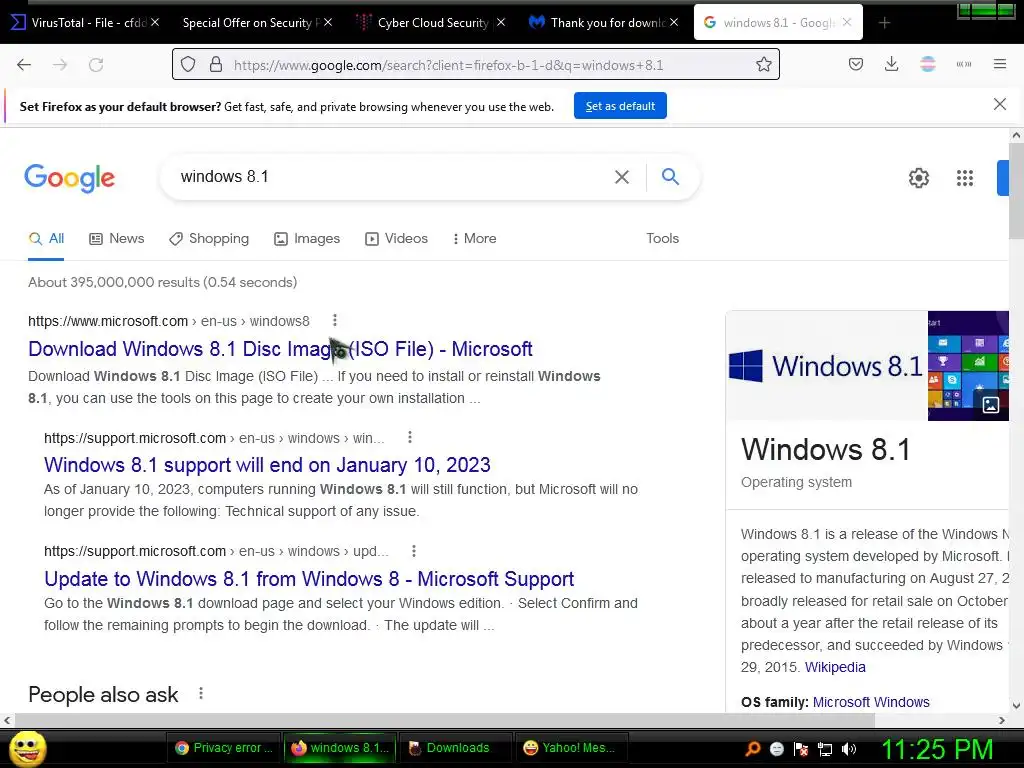The width and height of the screenshot is (1024, 768).
Task: Open options for the microsoft.com windows8 result
Action: (334, 320)
